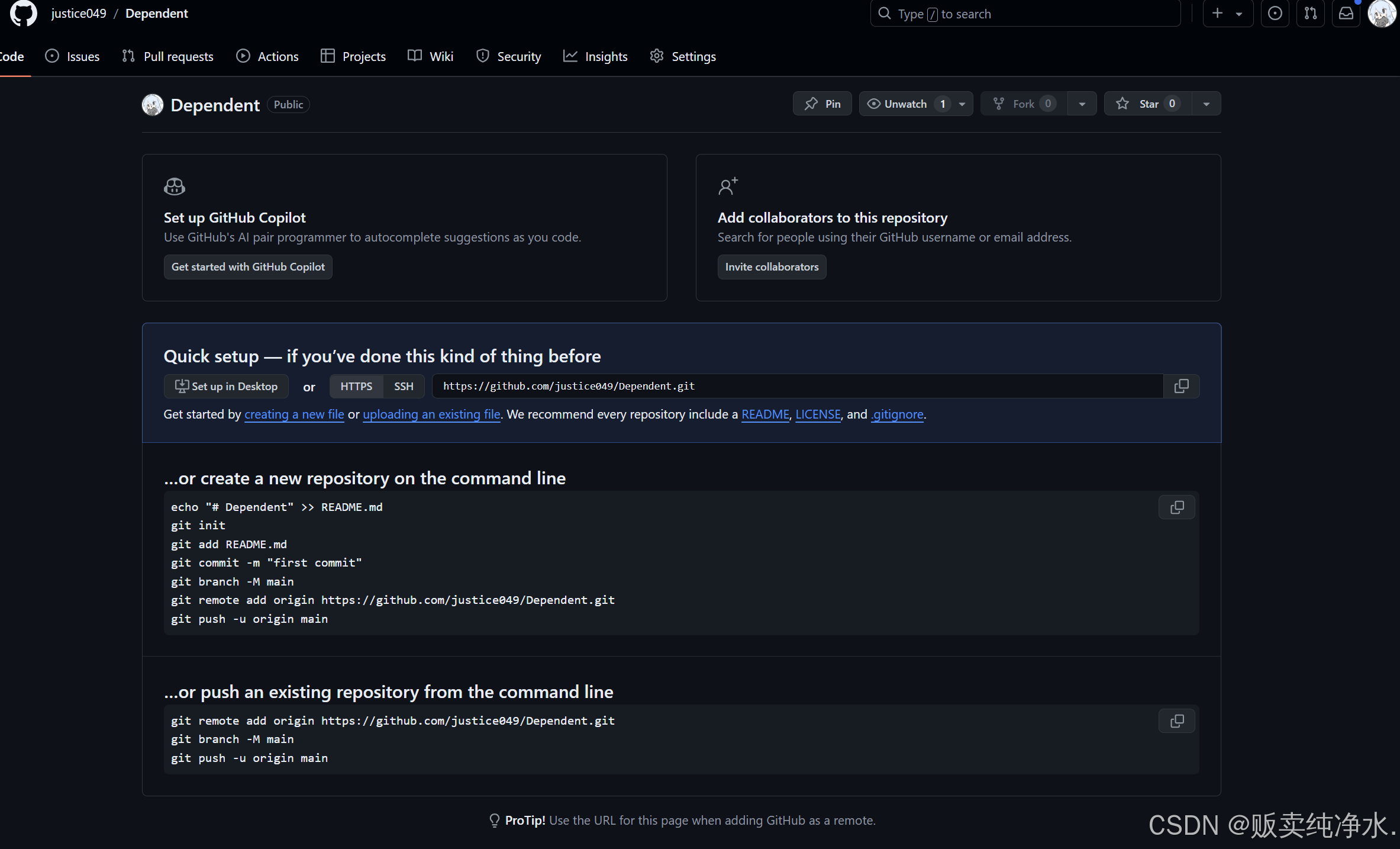
Task: Focus the Type / to search field
Action: [1025, 14]
